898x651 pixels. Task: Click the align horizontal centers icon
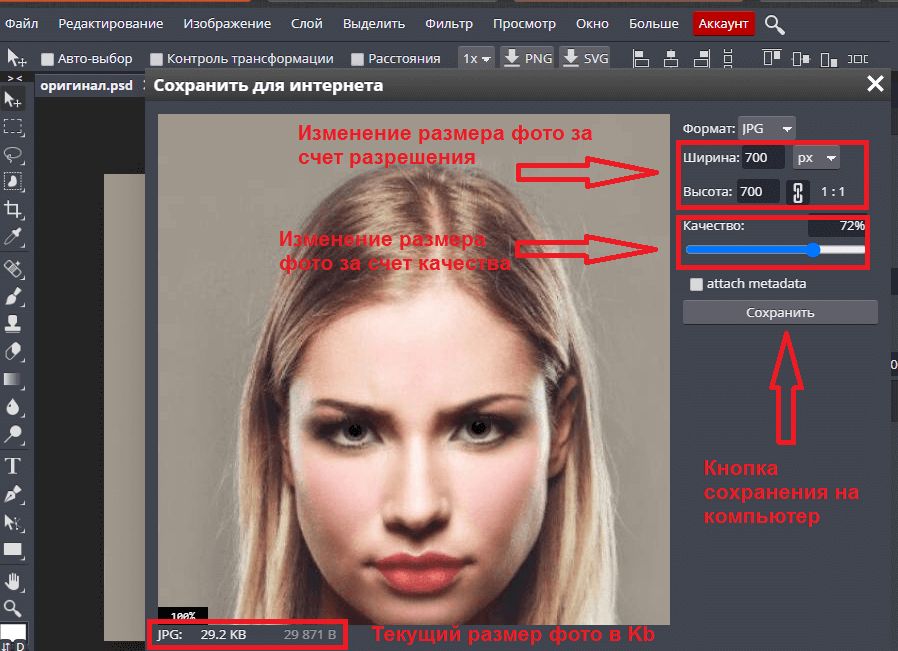coord(671,58)
